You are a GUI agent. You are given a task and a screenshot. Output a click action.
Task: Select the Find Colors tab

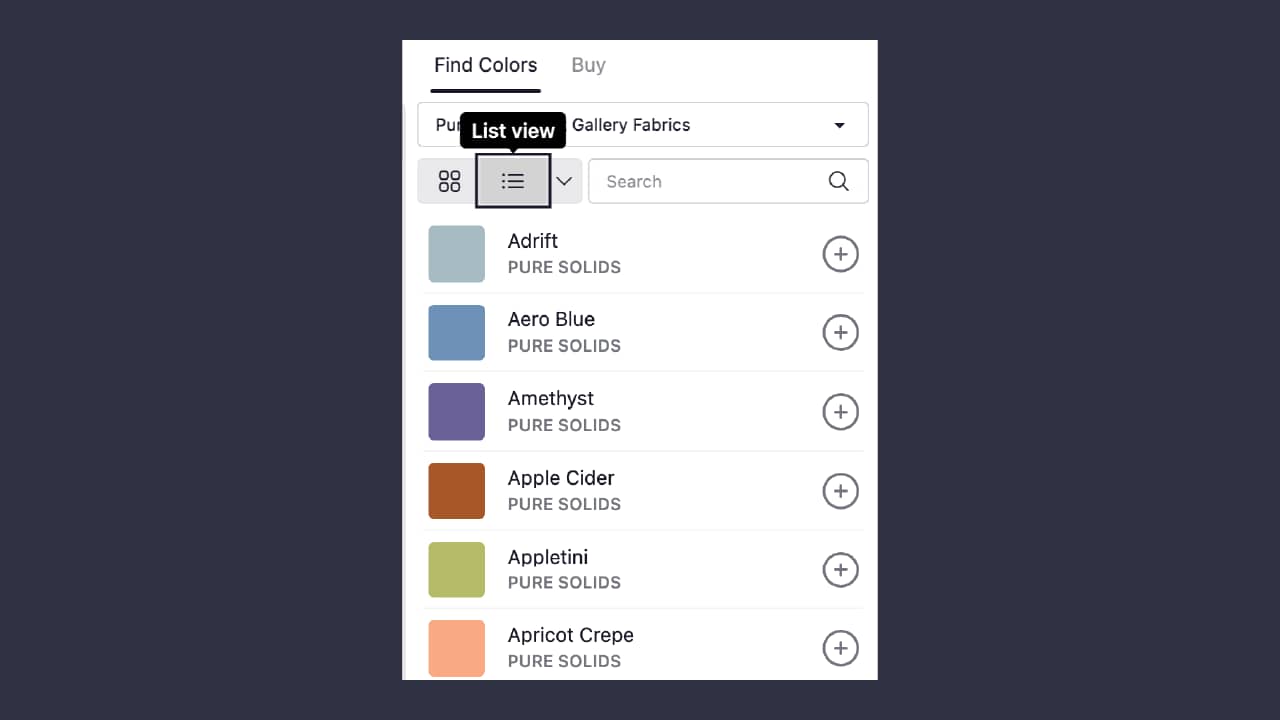[x=485, y=65]
